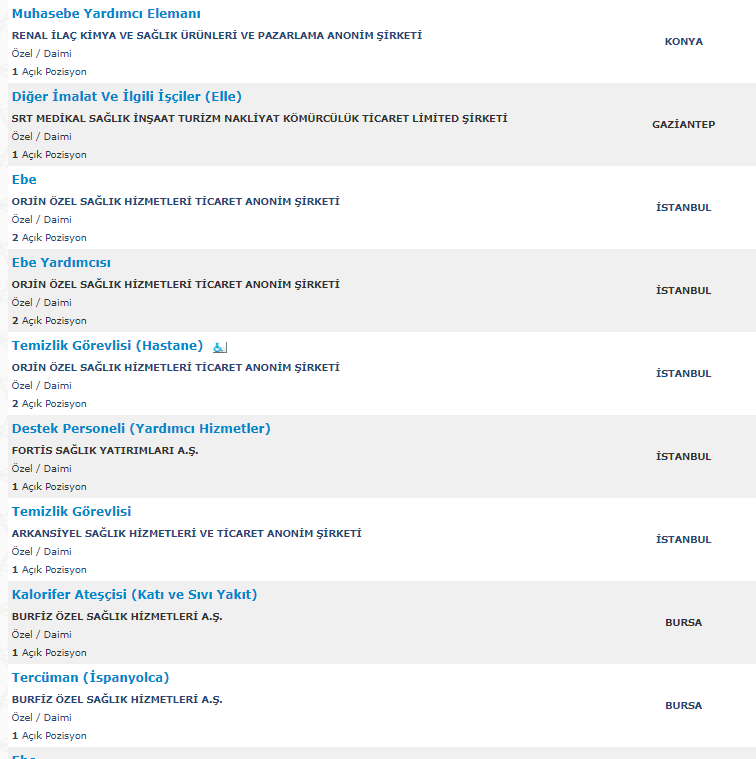Open the Tercüman (İspanyolca) job listing
The height and width of the screenshot is (759, 756).
pyautogui.click(x=90, y=678)
